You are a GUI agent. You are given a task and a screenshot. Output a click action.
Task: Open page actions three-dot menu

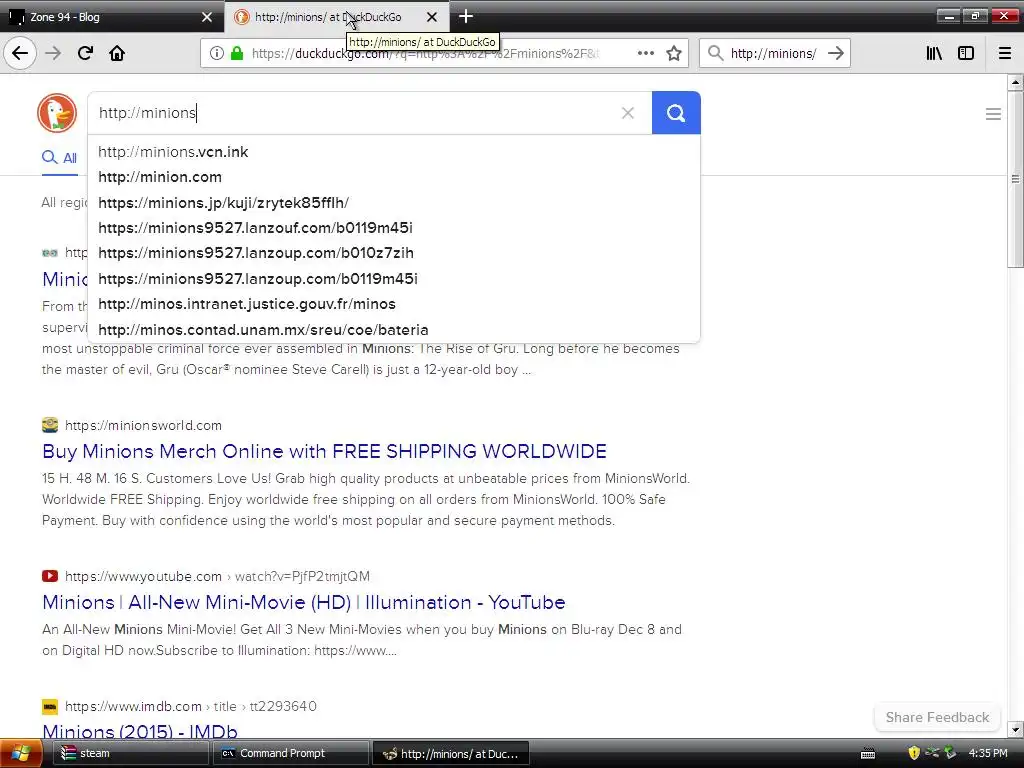pyautogui.click(x=645, y=54)
